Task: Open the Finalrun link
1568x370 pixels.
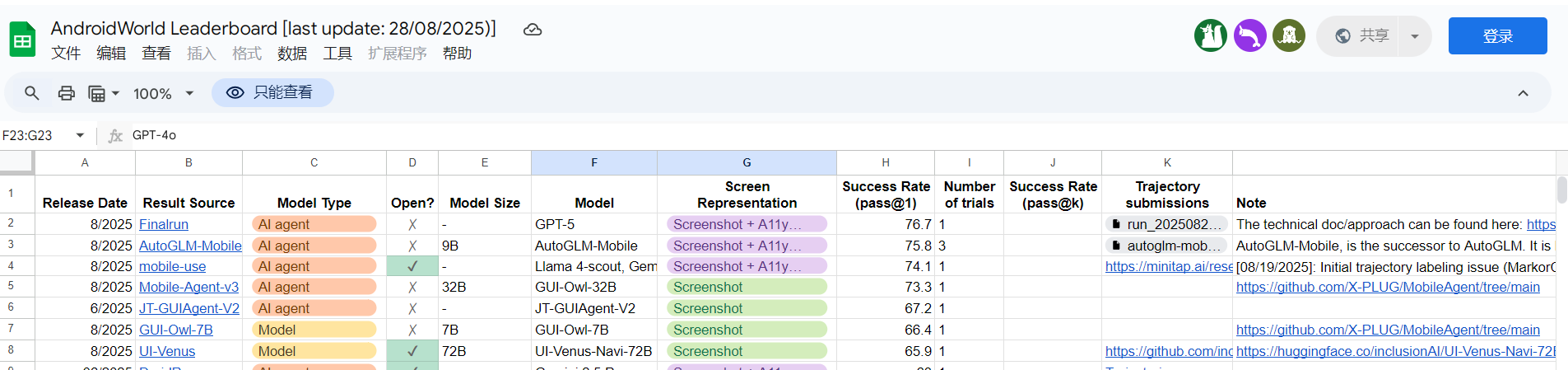Action: pos(164,224)
